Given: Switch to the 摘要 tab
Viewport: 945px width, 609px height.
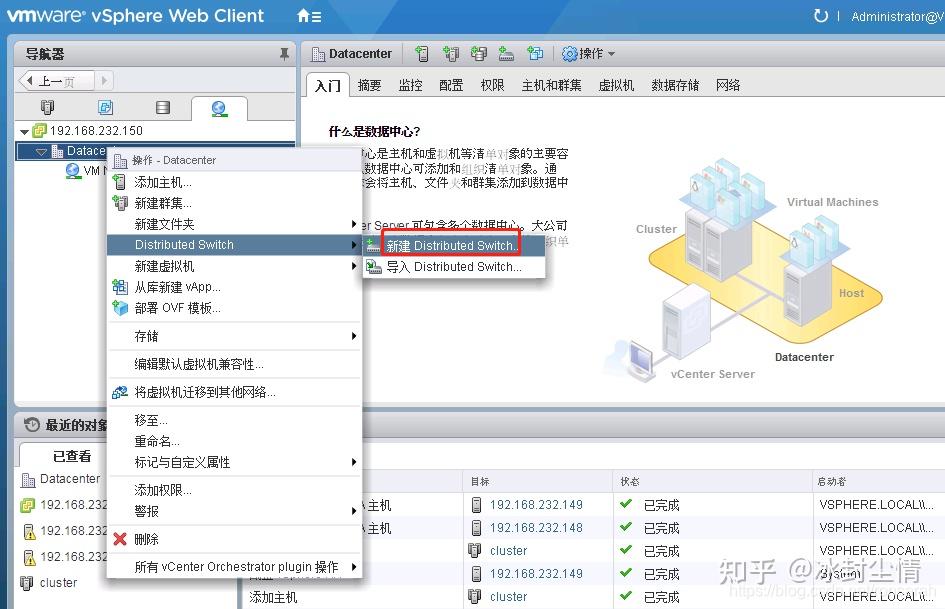Looking at the screenshot, I should pos(368,86).
